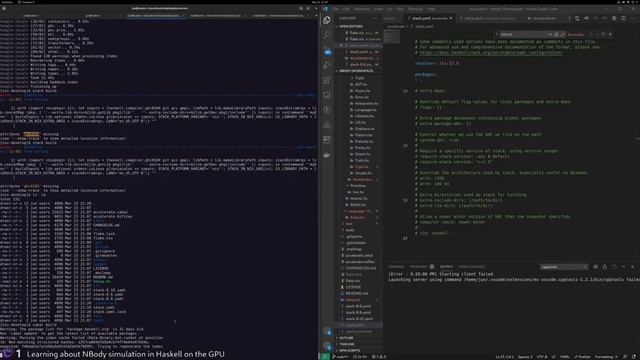640x360 pixels.
Task: Click the green remote indicator in status bar
Action: pyautogui.click(x=324, y=357)
